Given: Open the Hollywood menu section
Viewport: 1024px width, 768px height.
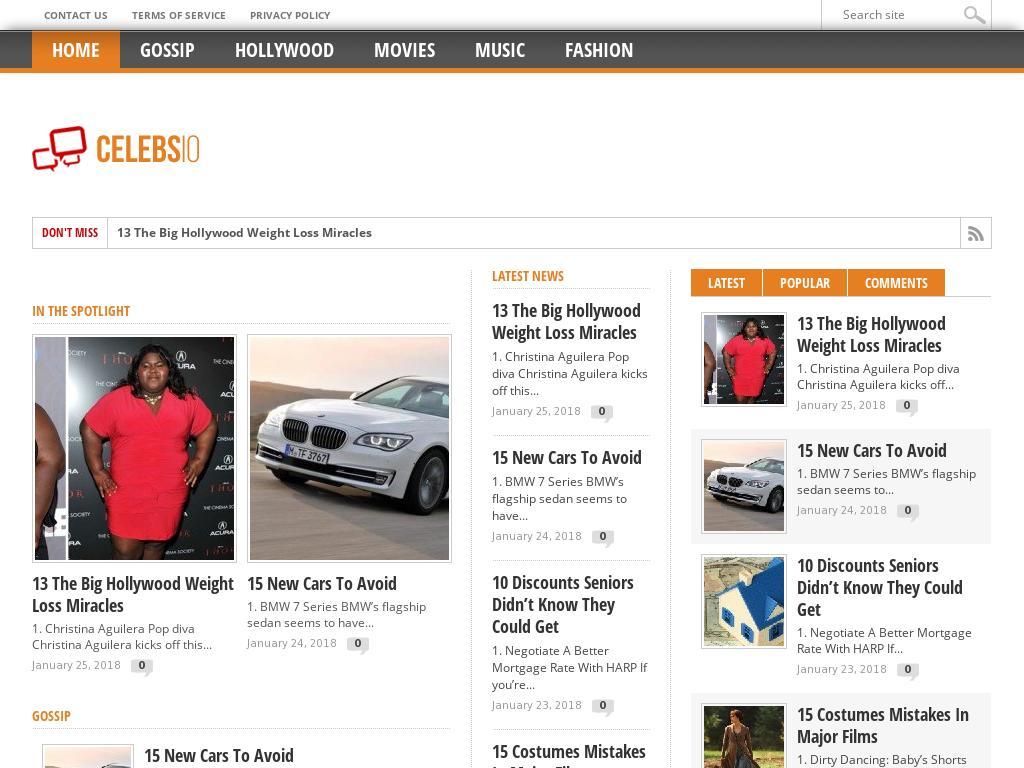Looking at the screenshot, I should coord(284,50).
